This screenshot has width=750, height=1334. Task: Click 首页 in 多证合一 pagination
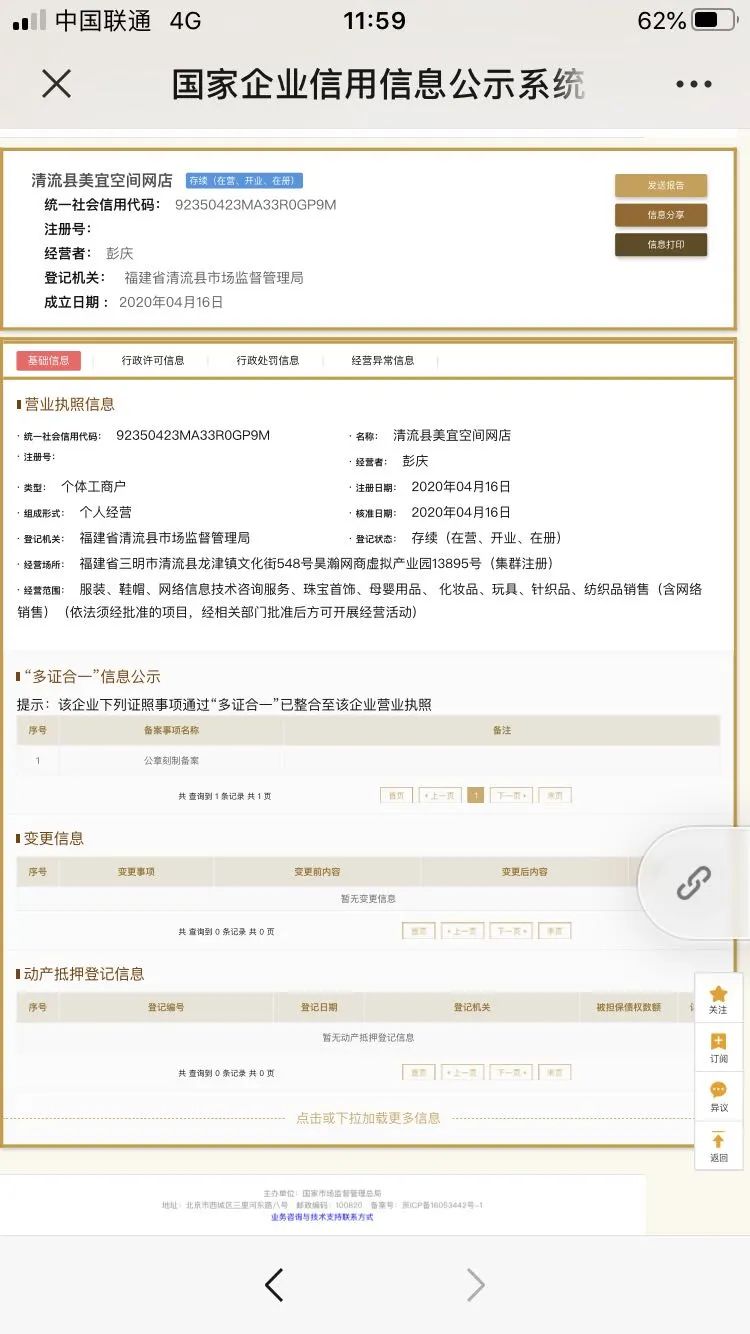(396, 796)
